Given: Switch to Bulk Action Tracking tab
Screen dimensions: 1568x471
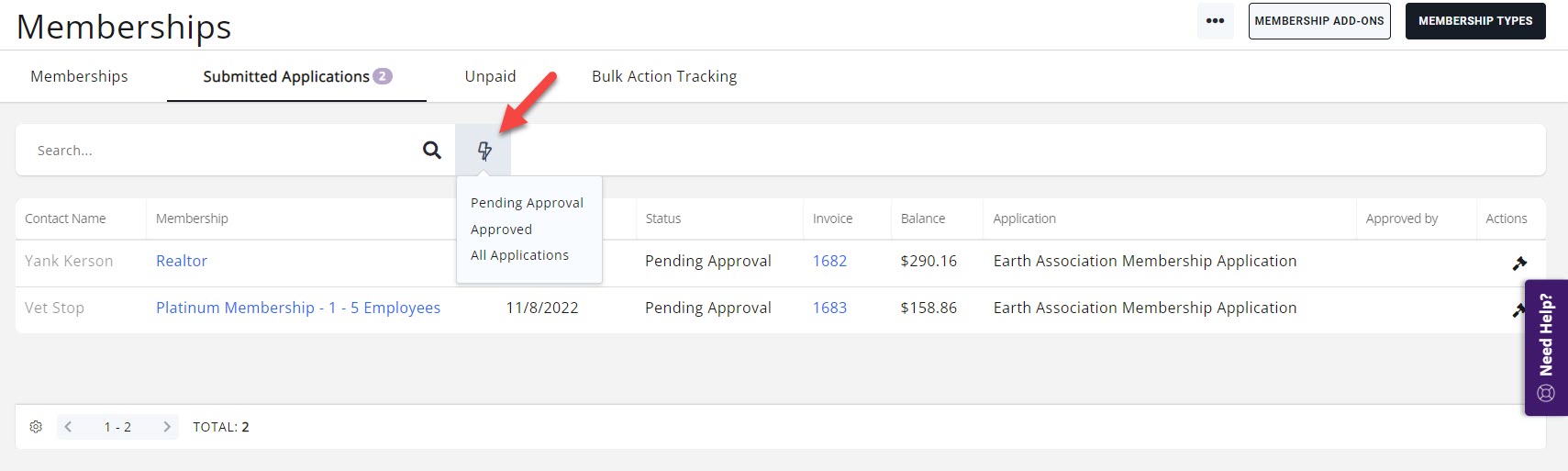Looking at the screenshot, I should tap(664, 76).
